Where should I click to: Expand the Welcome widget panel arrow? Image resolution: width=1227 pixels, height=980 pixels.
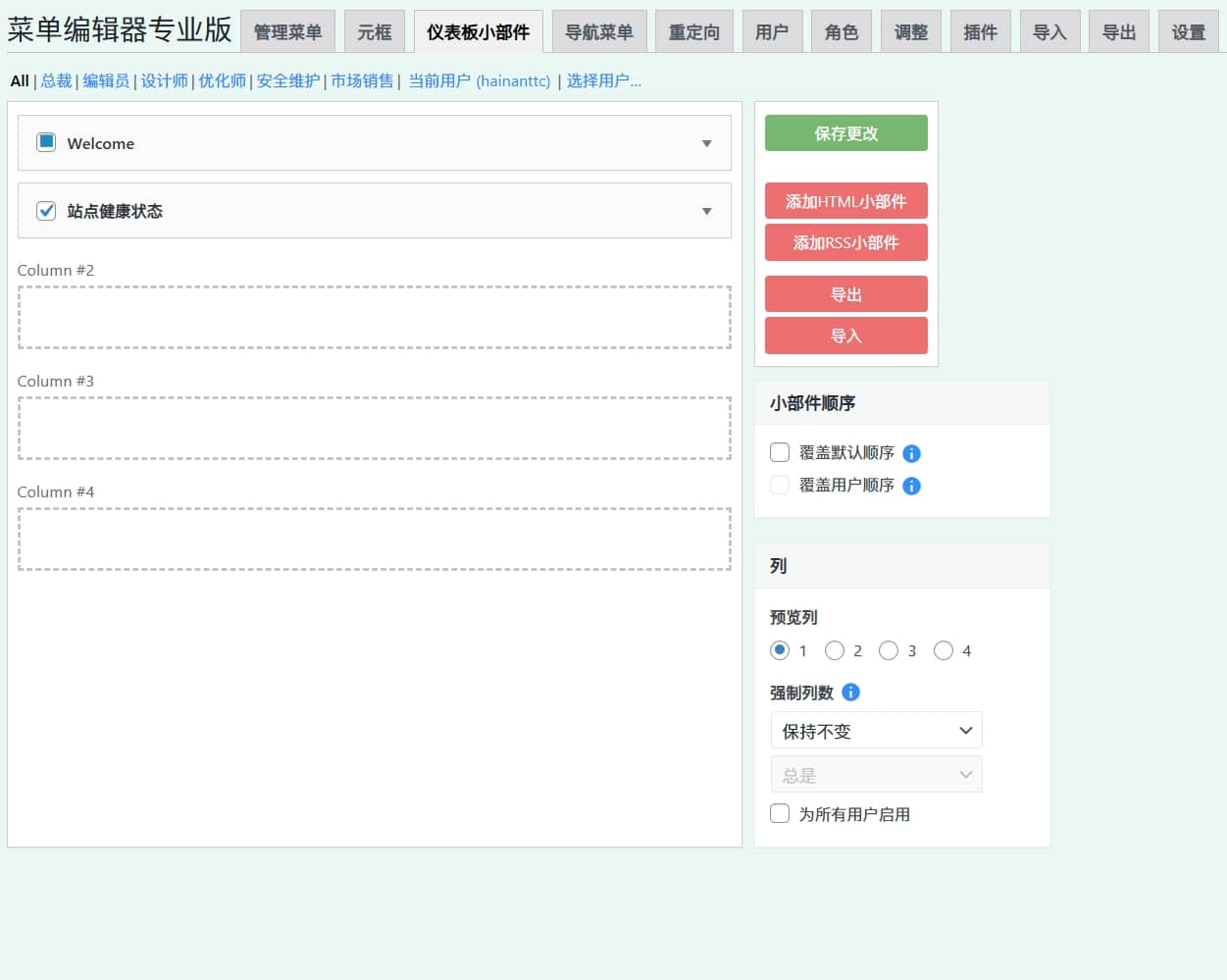pyautogui.click(x=706, y=143)
